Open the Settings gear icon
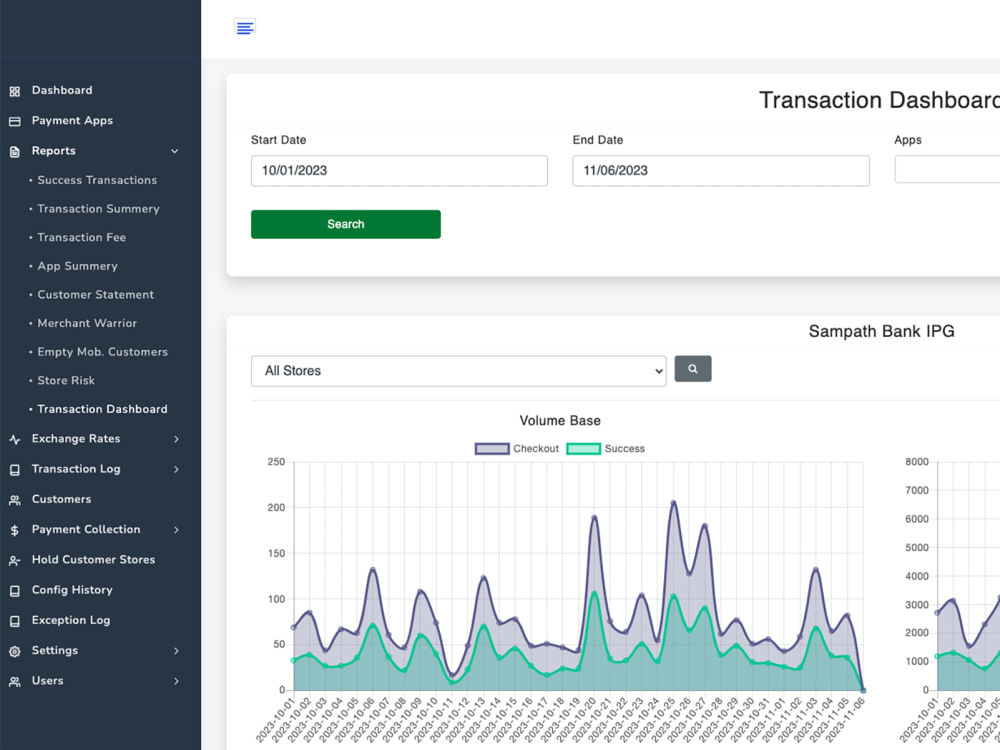The height and width of the screenshot is (750, 1000). click(x=17, y=650)
